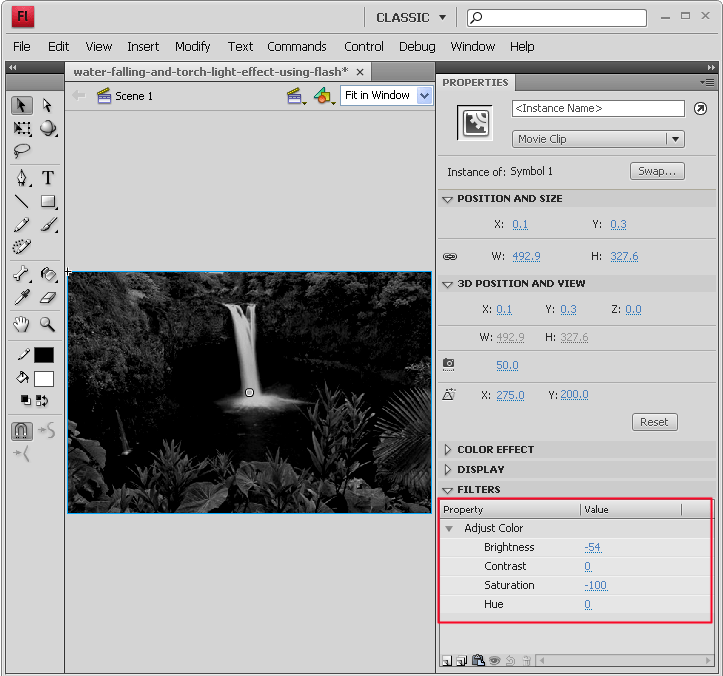
Task: Click the Straighten option icon
Action: [x=22, y=454]
